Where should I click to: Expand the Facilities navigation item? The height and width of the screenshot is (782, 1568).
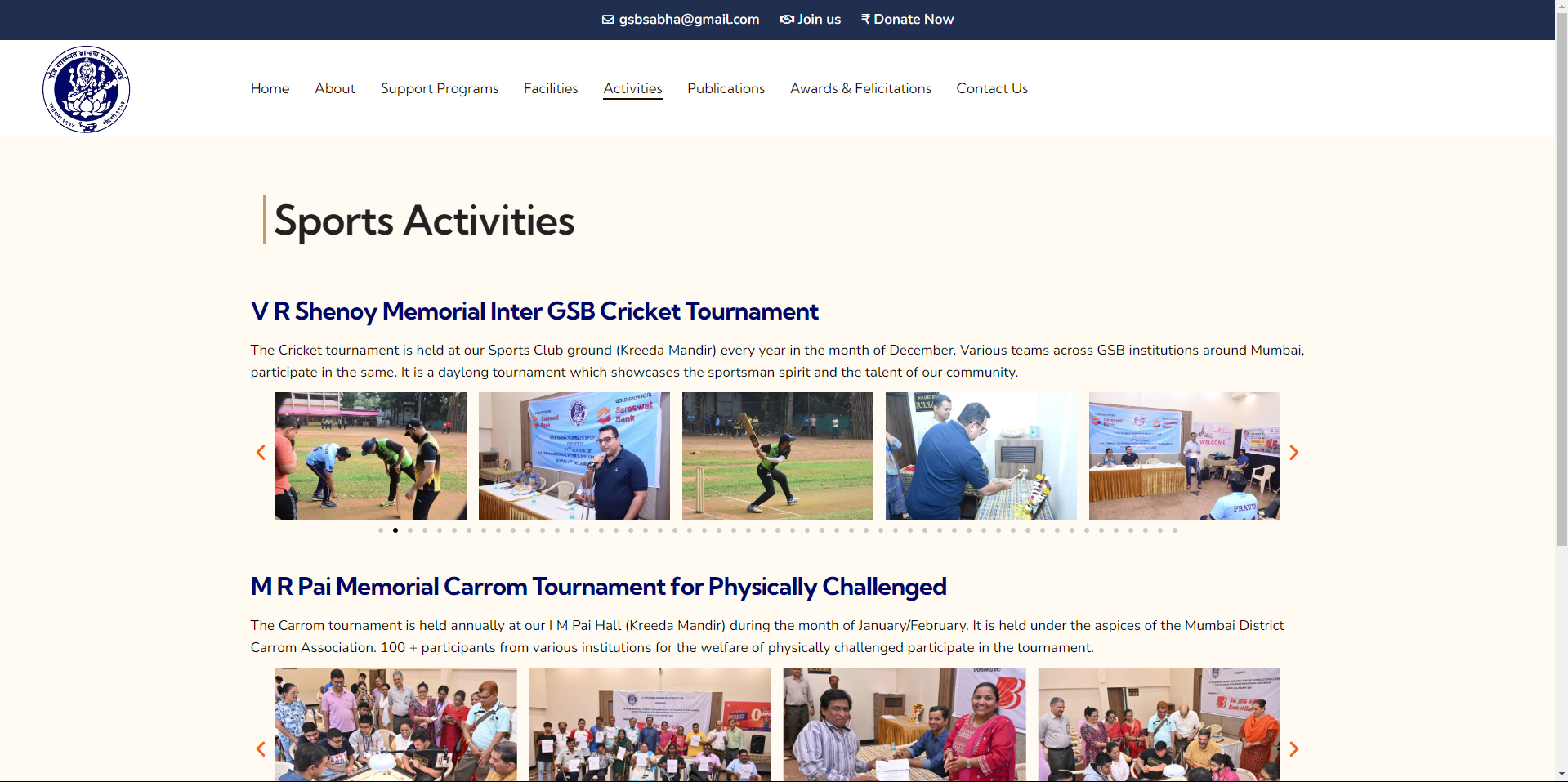550,88
